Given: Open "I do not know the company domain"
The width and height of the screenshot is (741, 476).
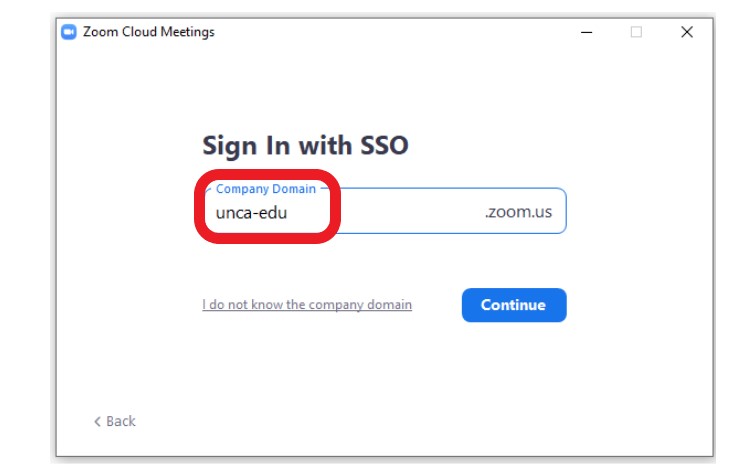Looking at the screenshot, I should pos(307,305).
